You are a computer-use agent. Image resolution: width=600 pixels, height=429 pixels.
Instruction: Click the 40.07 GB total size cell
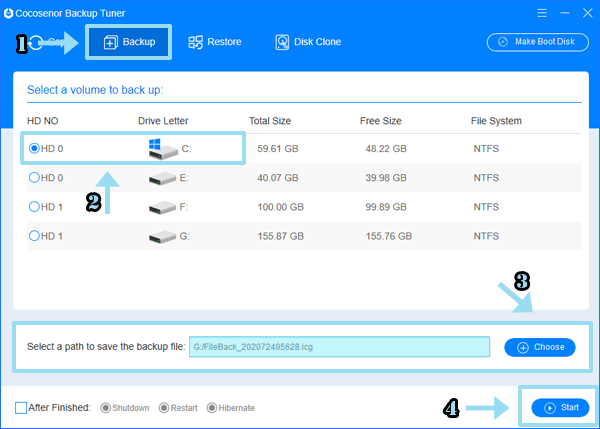[278, 178]
